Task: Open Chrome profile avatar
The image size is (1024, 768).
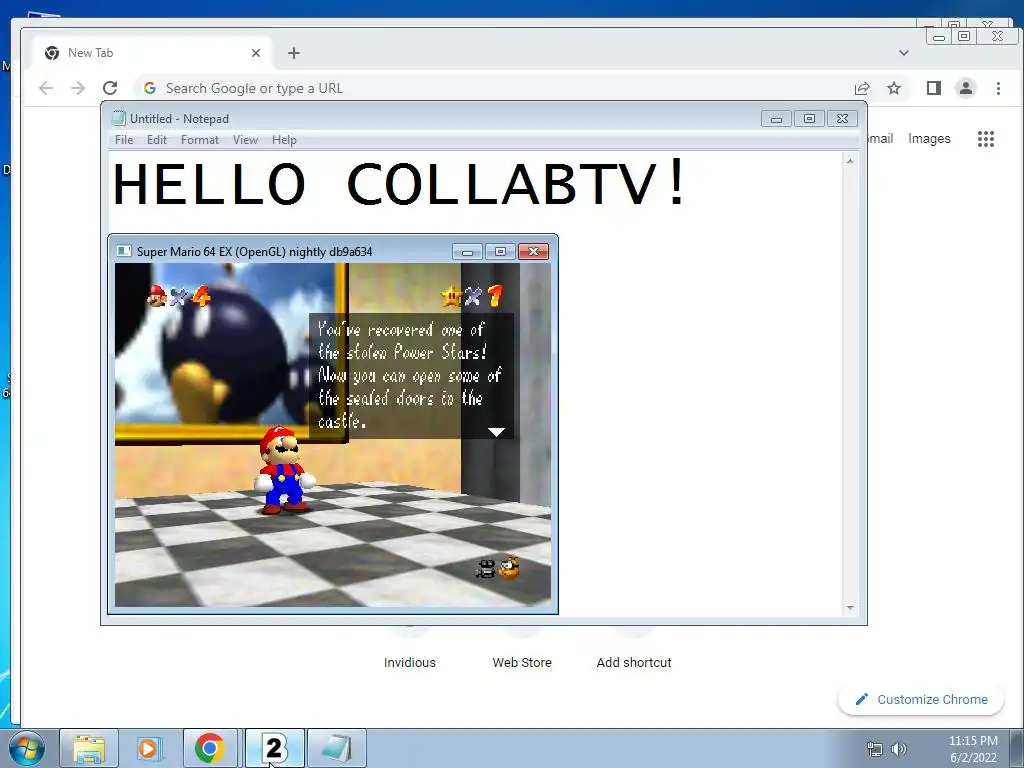Action: pos(966,88)
